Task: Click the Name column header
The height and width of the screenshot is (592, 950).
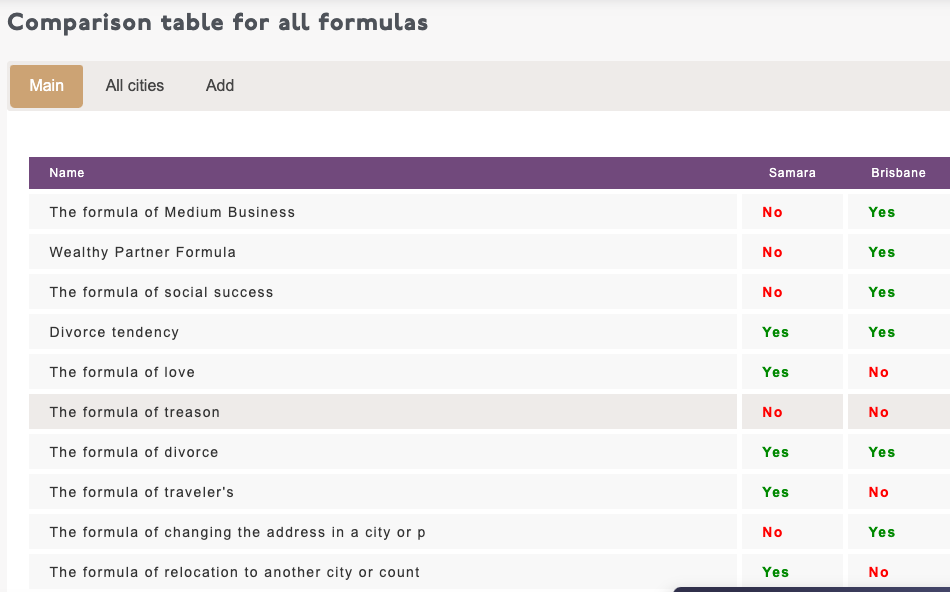Action: point(67,173)
